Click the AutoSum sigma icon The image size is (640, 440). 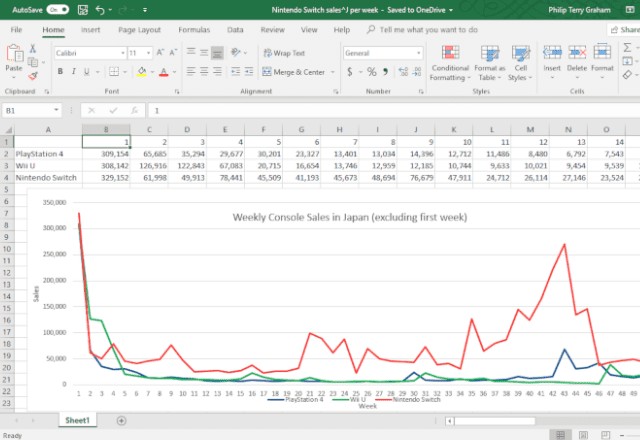pyautogui.click(x=627, y=48)
